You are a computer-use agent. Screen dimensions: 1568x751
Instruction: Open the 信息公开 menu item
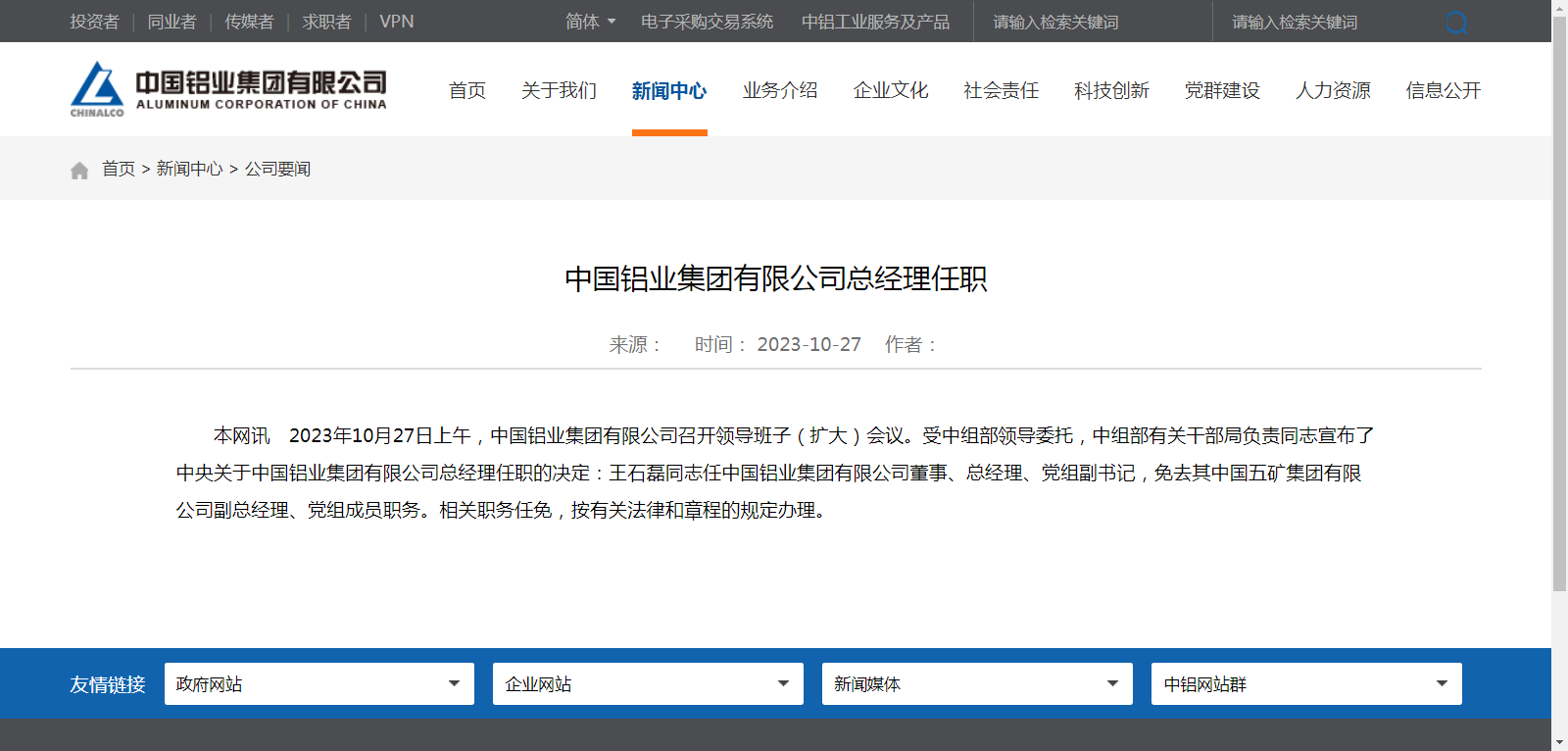1444,90
